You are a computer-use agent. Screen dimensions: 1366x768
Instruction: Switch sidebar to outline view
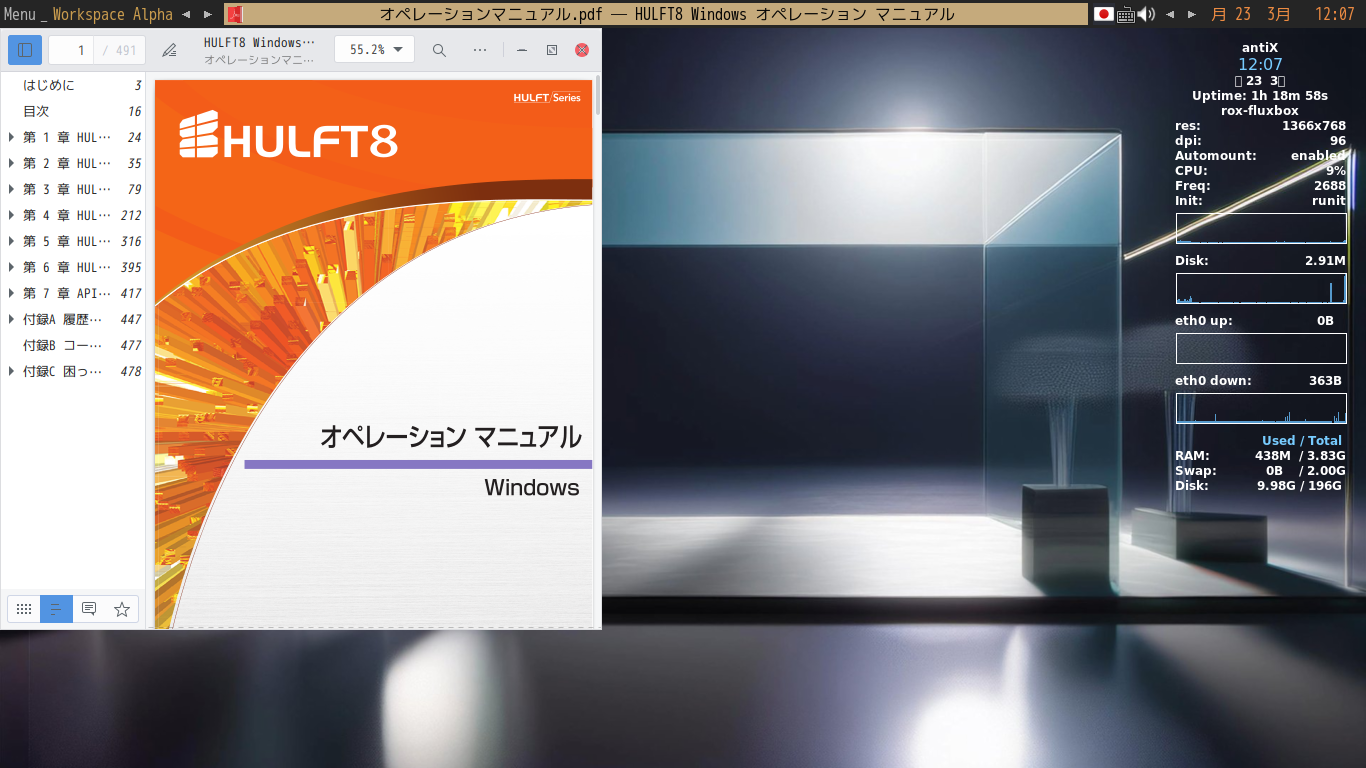click(x=56, y=609)
